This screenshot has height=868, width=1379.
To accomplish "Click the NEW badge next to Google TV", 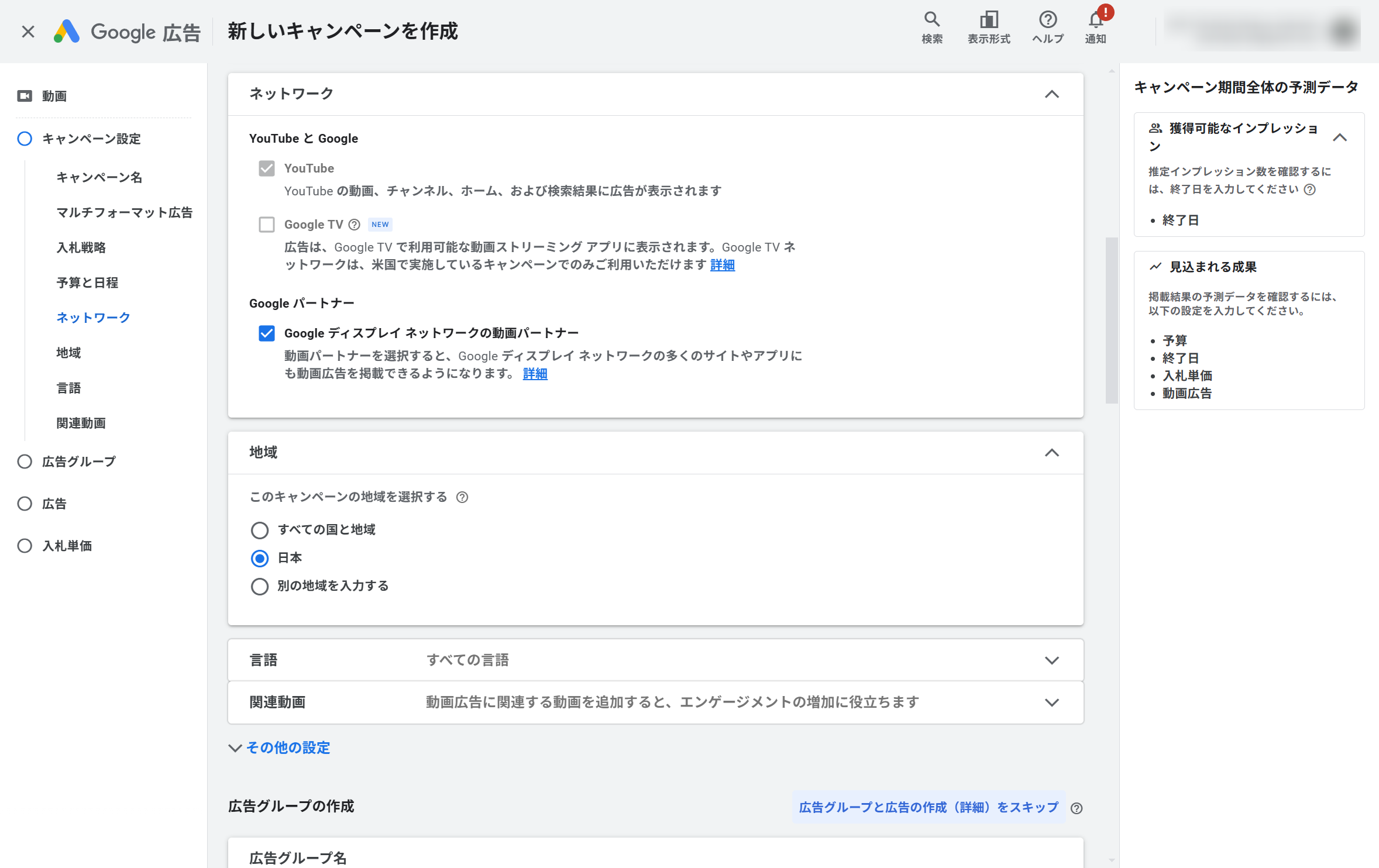I will point(380,225).
